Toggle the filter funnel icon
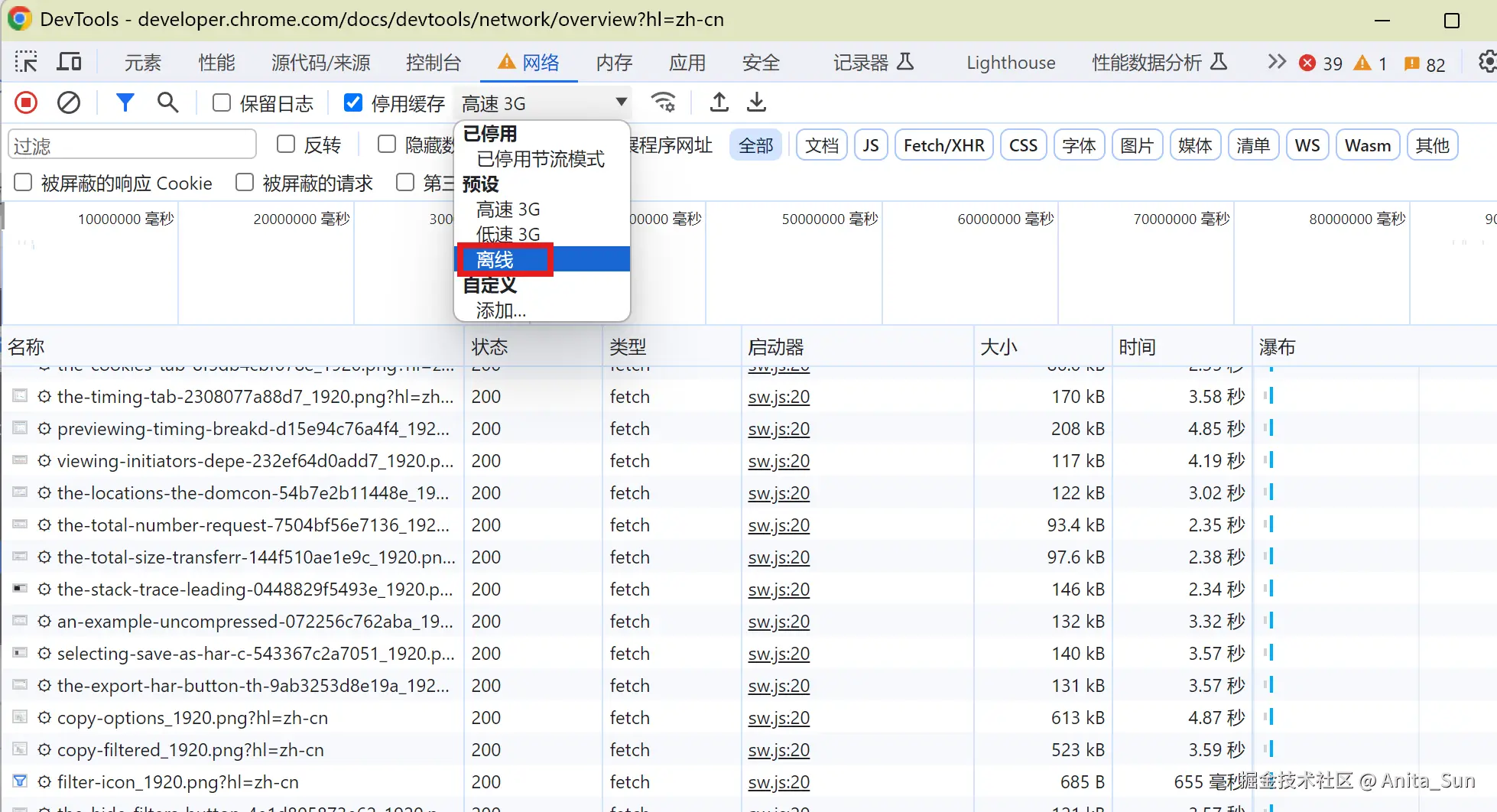This screenshot has width=1497, height=812. [x=125, y=102]
